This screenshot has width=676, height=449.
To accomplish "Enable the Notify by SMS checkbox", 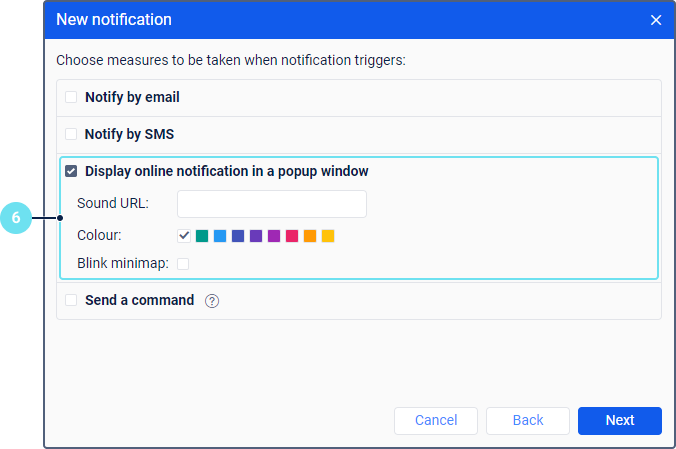I will point(71,134).
